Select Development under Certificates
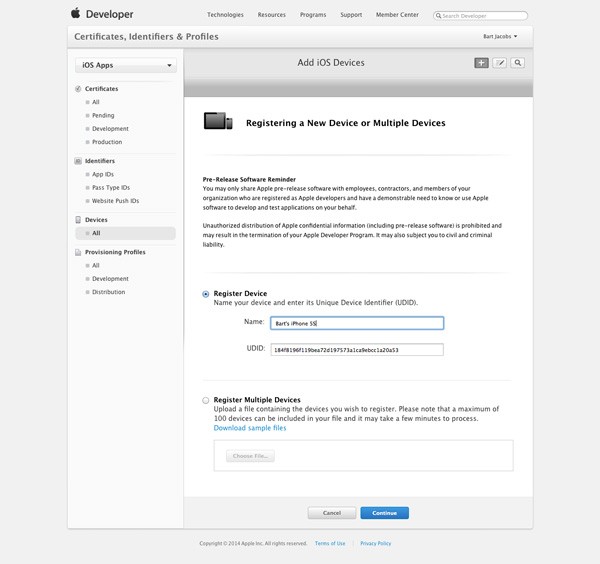 pyautogui.click(x=110, y=129)
